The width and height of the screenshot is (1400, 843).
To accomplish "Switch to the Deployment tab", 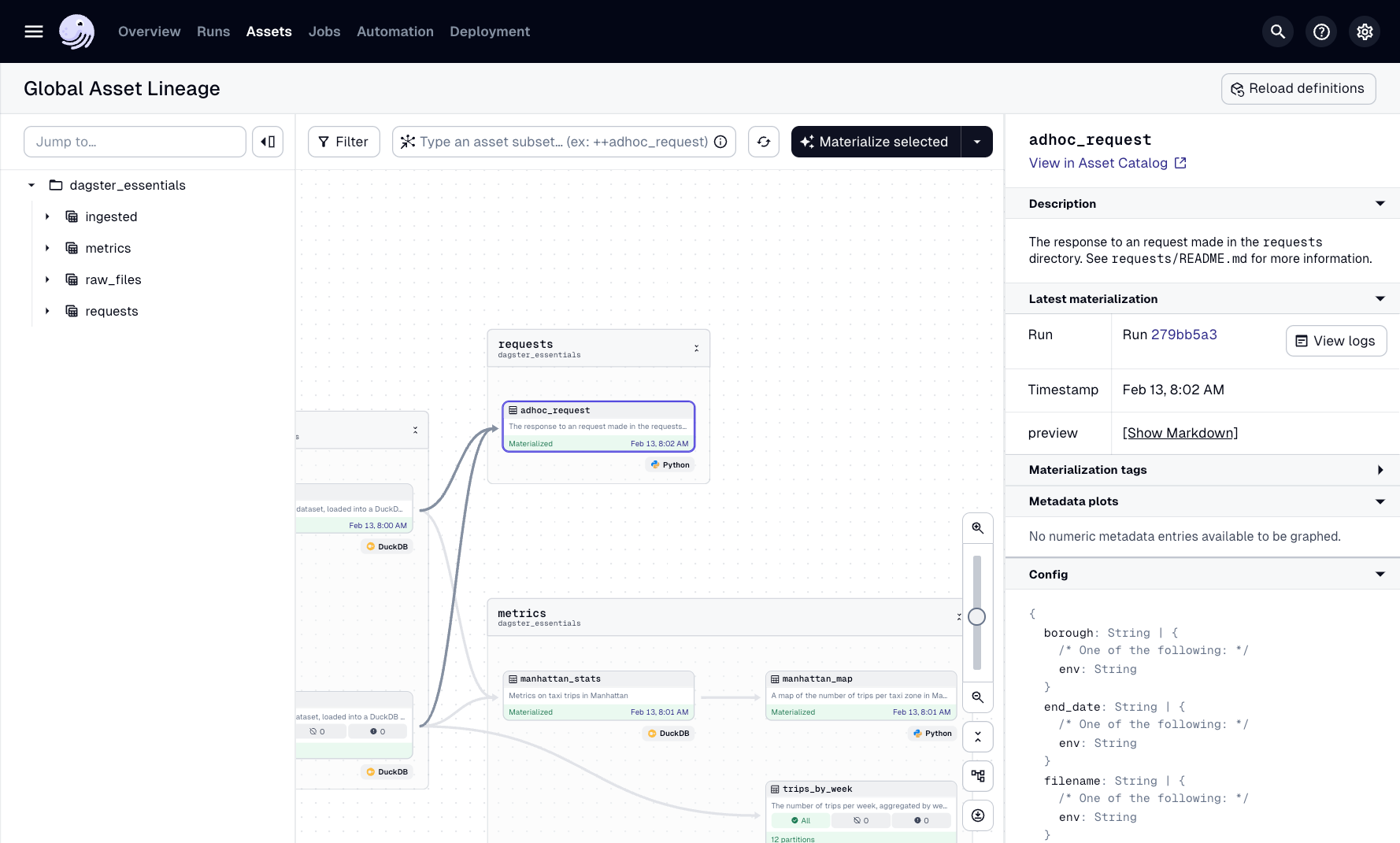I will click(x=489, y=31).
